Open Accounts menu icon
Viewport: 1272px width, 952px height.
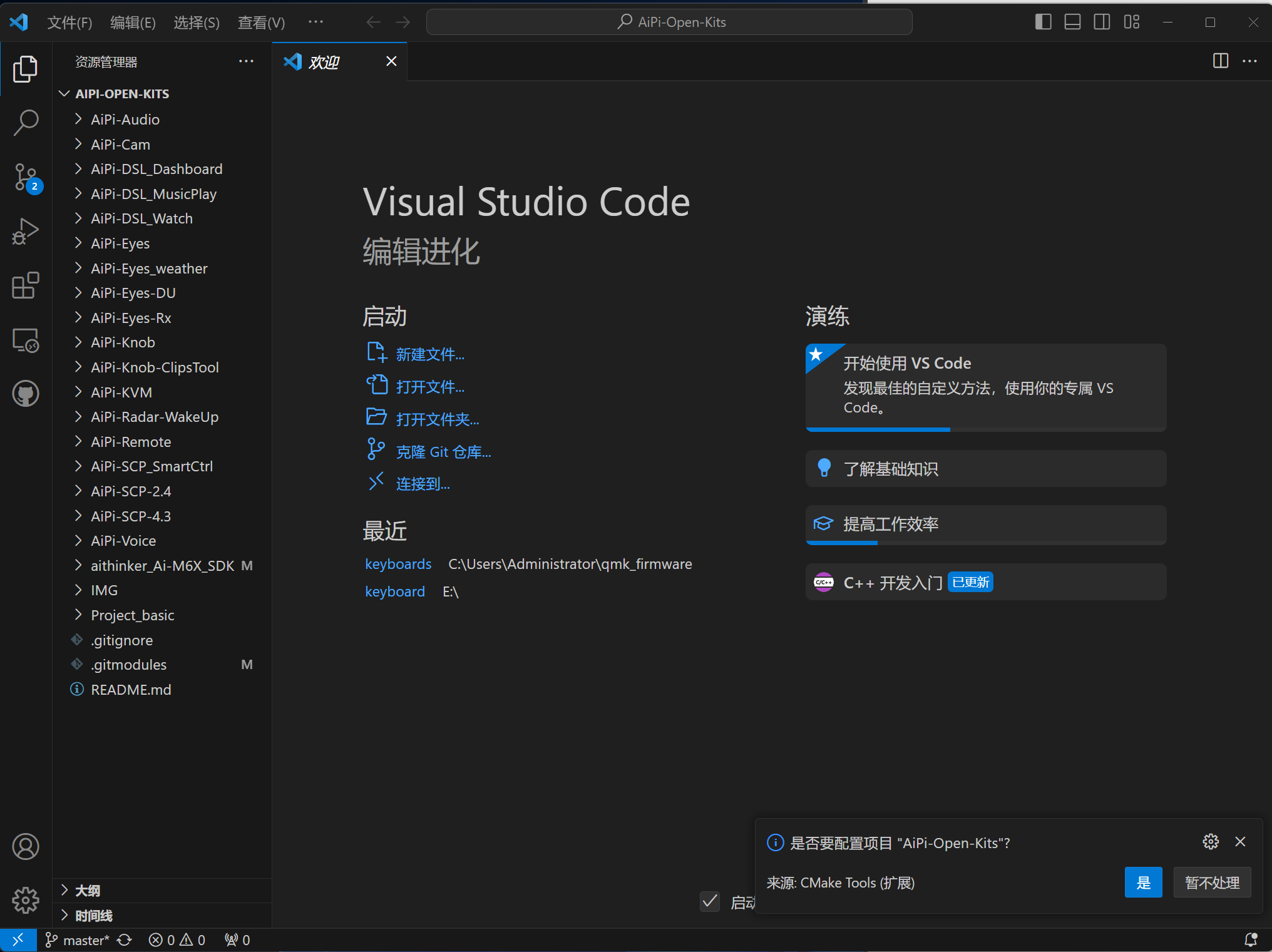click(x=26, y=846)
